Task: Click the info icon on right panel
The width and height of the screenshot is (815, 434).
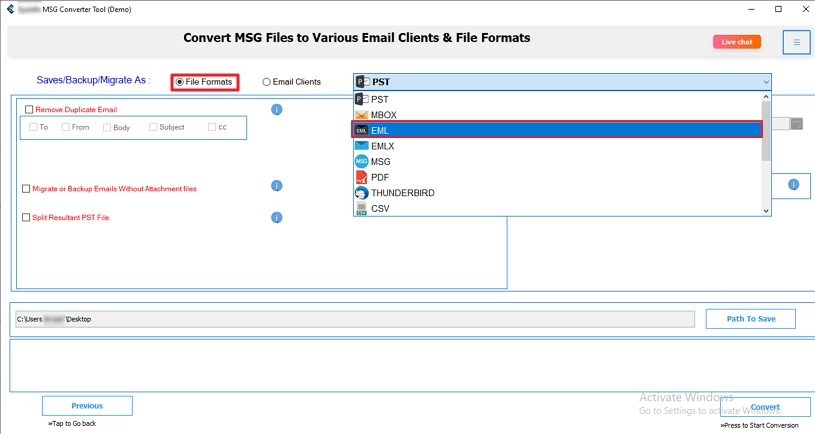Action: (793, 185)
